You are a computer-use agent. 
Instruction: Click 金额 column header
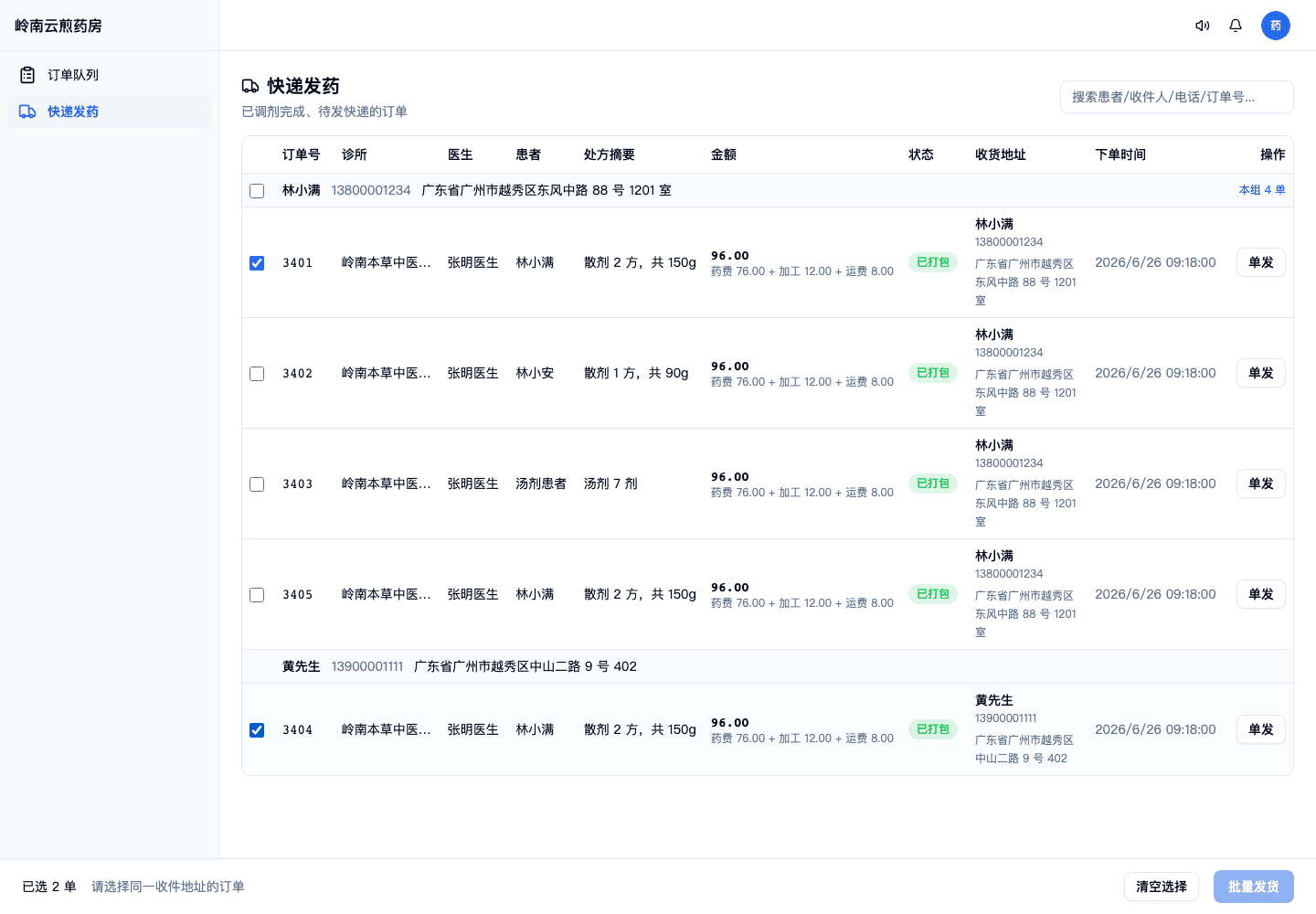(x=724, y=154)
